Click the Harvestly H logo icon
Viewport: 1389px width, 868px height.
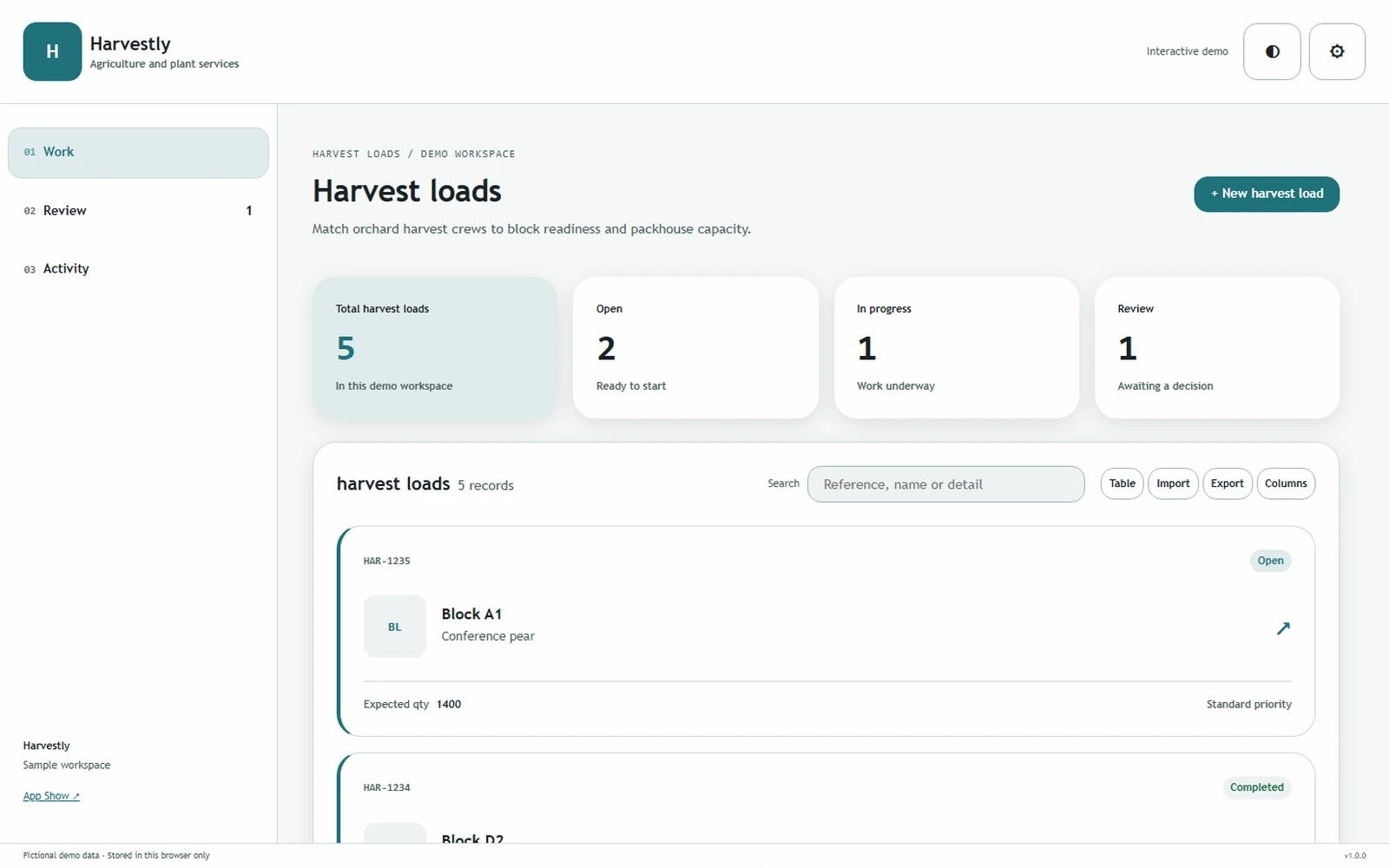click(52, 51)
